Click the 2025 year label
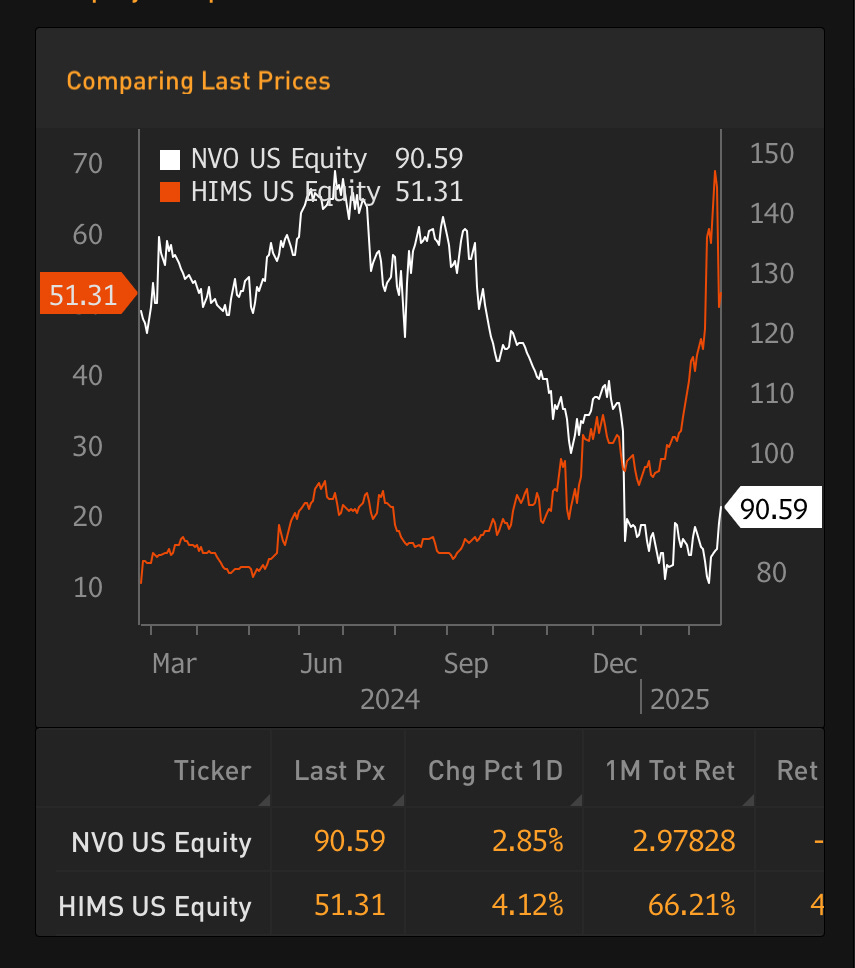The width and height of the screenshot is (855, 968). point(679,700)
